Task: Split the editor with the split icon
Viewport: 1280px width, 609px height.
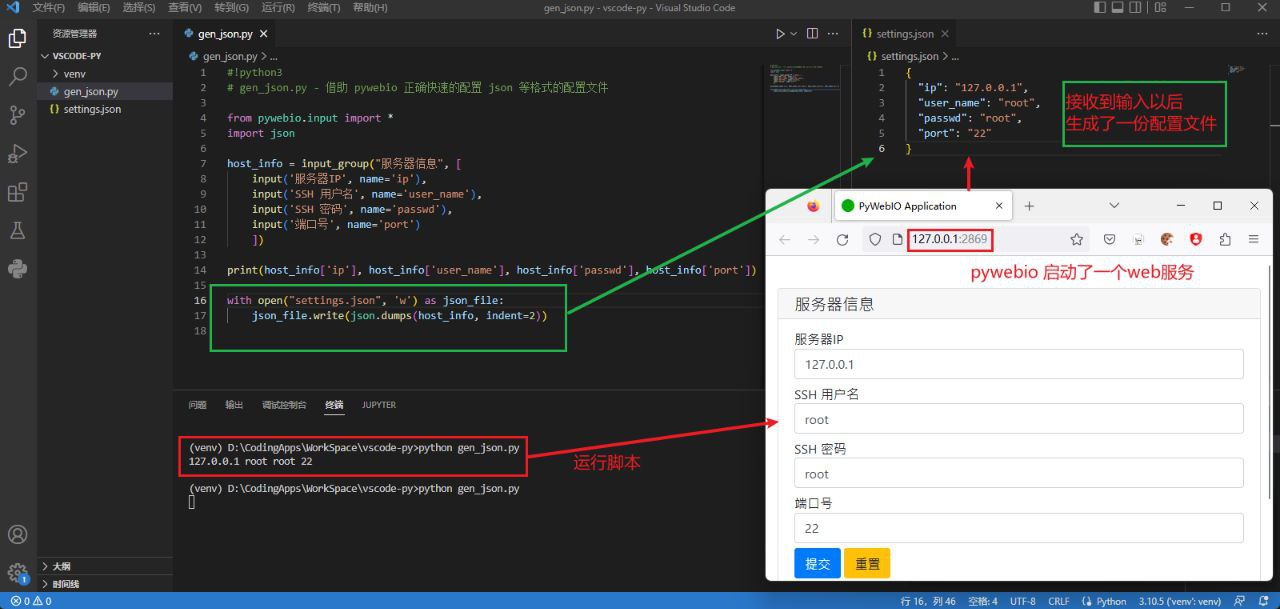Action: coord(811,33)
